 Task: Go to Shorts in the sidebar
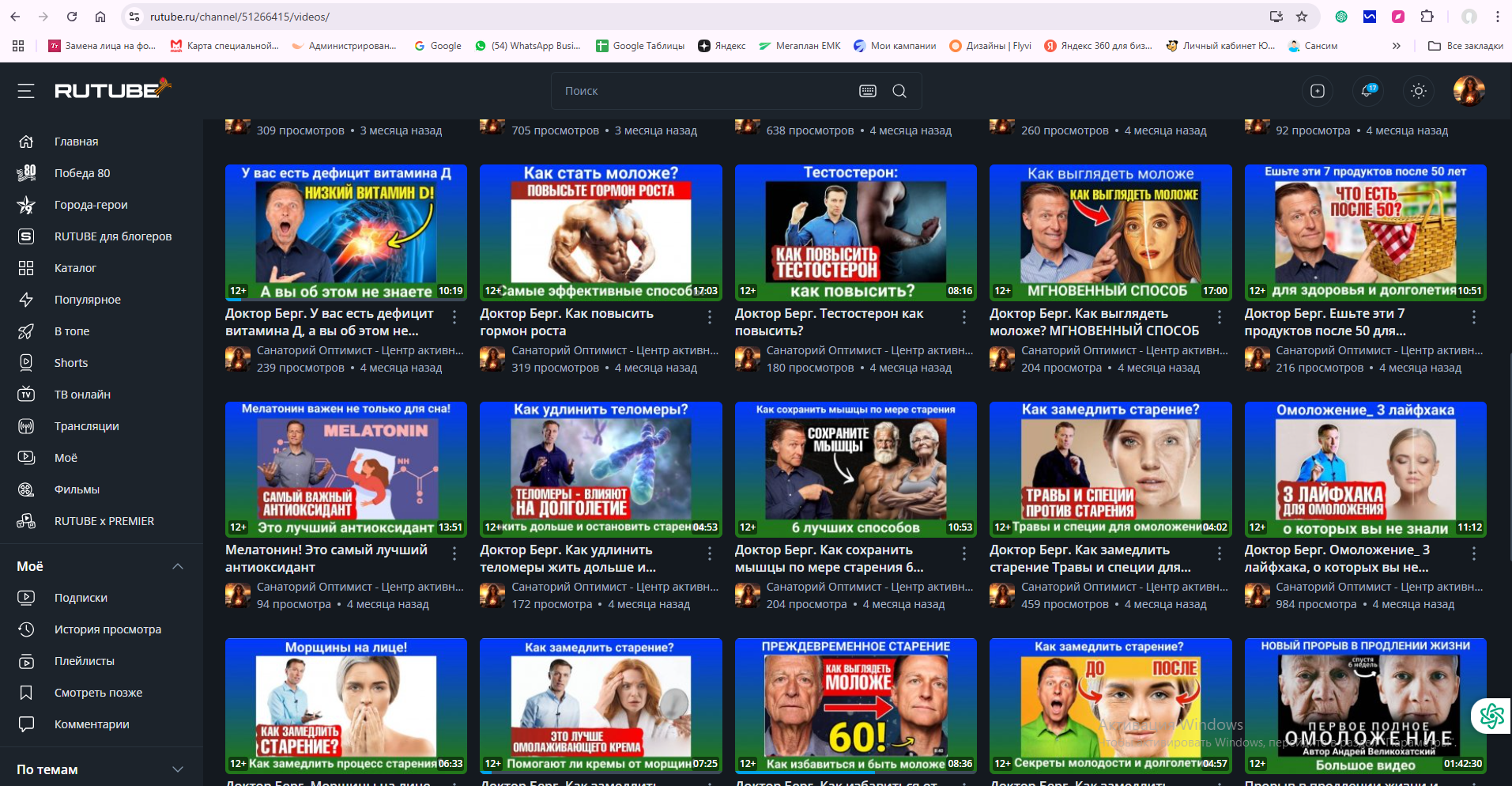pos(71,363)
